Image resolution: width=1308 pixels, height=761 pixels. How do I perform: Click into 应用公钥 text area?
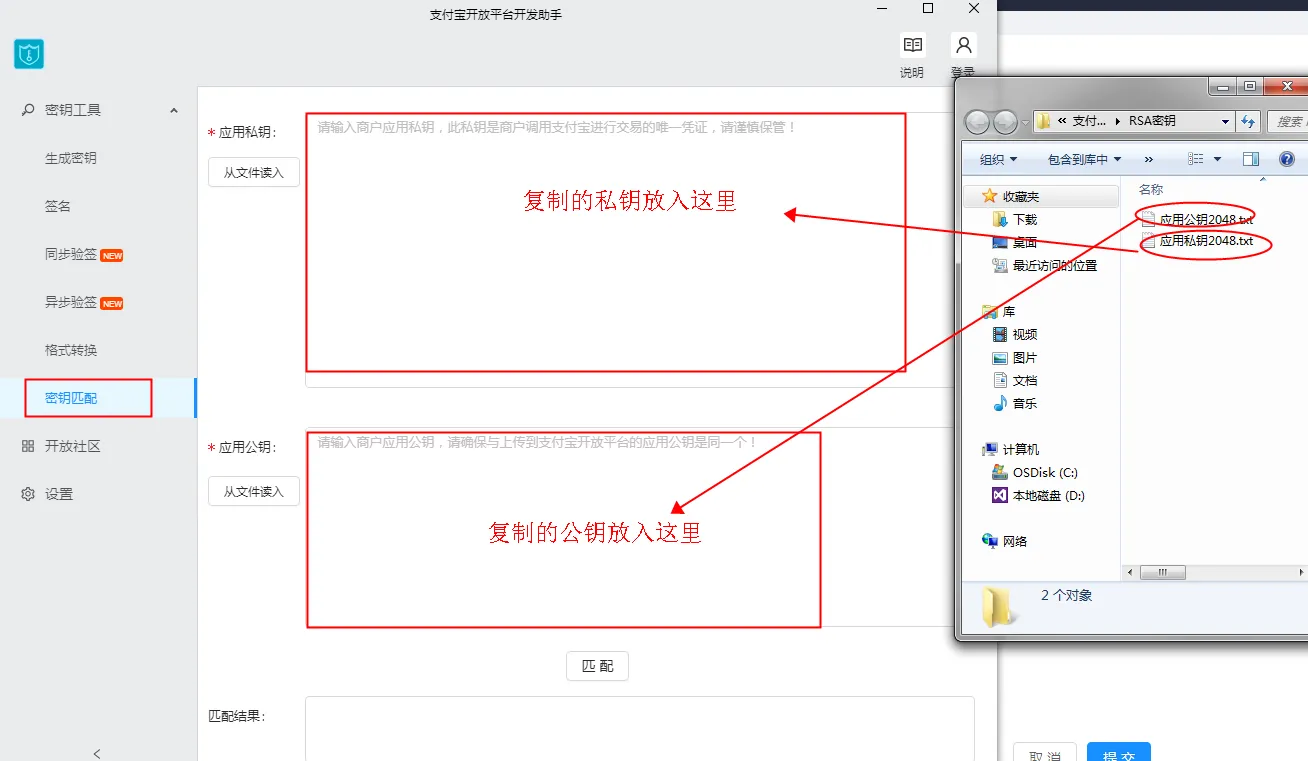pos(630,527)
